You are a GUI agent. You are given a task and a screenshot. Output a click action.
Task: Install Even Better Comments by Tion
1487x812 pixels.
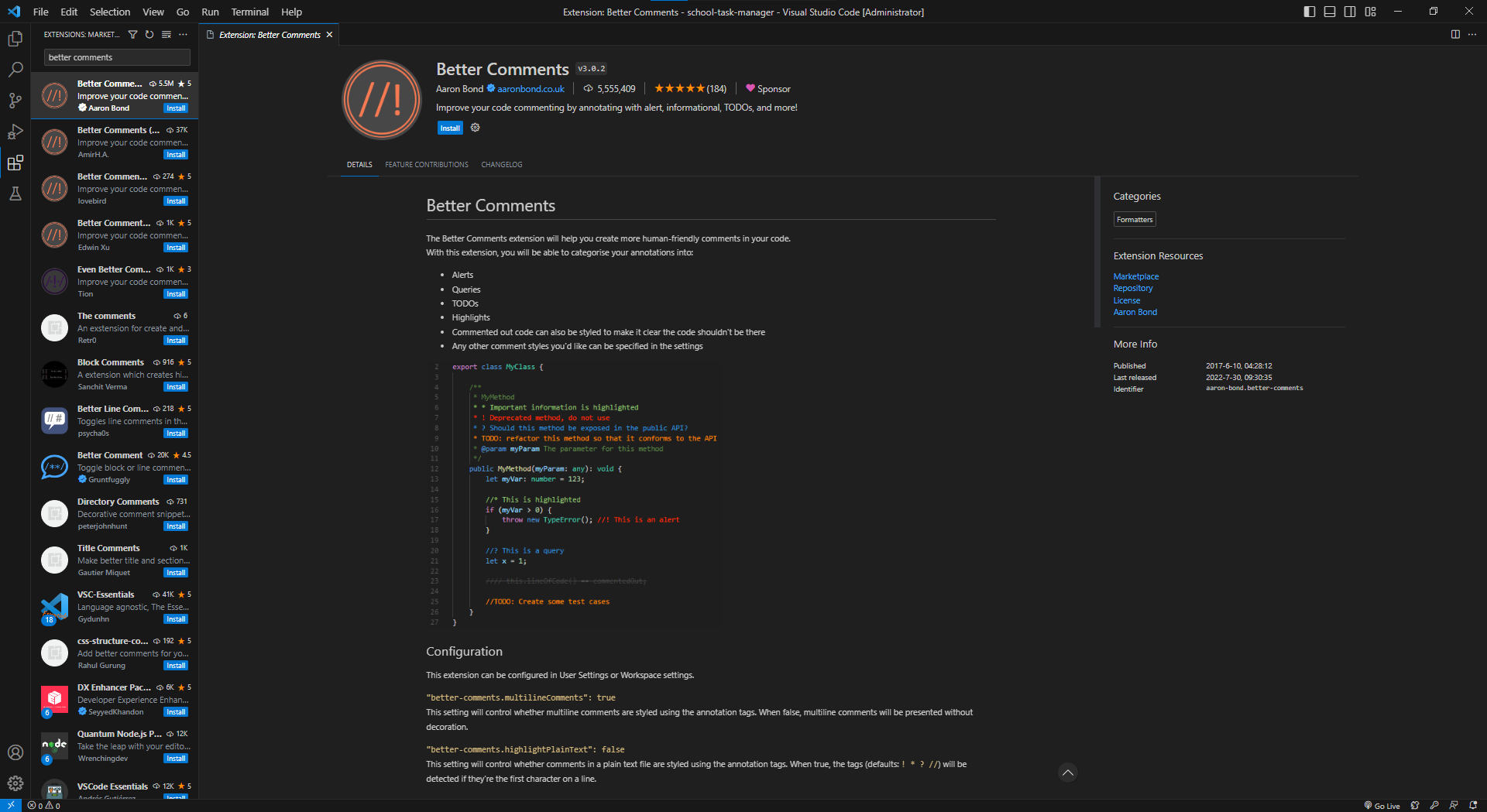click(176, 294)
